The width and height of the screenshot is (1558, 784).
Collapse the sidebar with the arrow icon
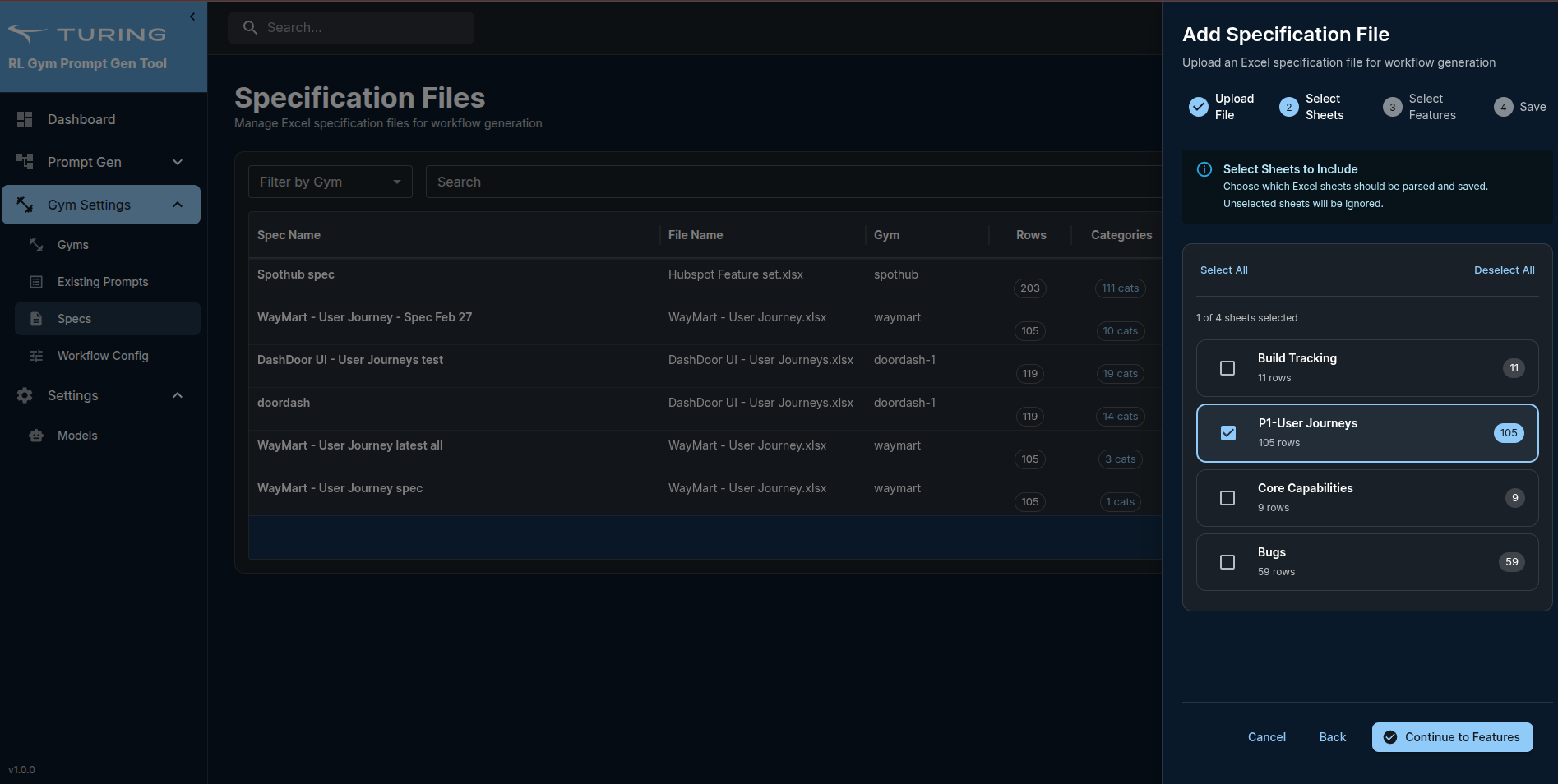pos(192,16)
